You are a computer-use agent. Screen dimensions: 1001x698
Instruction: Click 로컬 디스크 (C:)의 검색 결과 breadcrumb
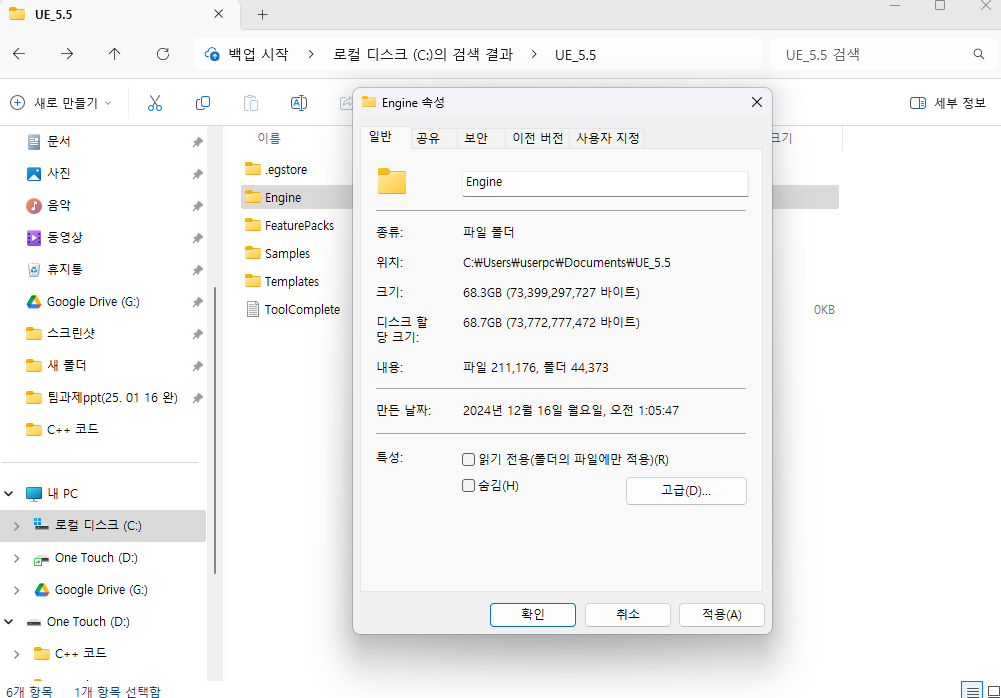pos(423,54)
